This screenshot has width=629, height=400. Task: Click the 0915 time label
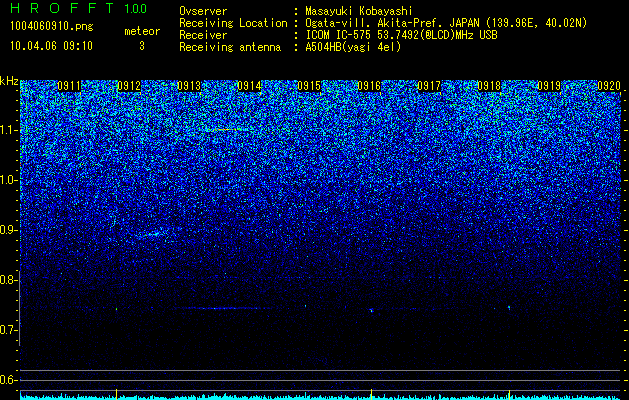pos(309,86)
